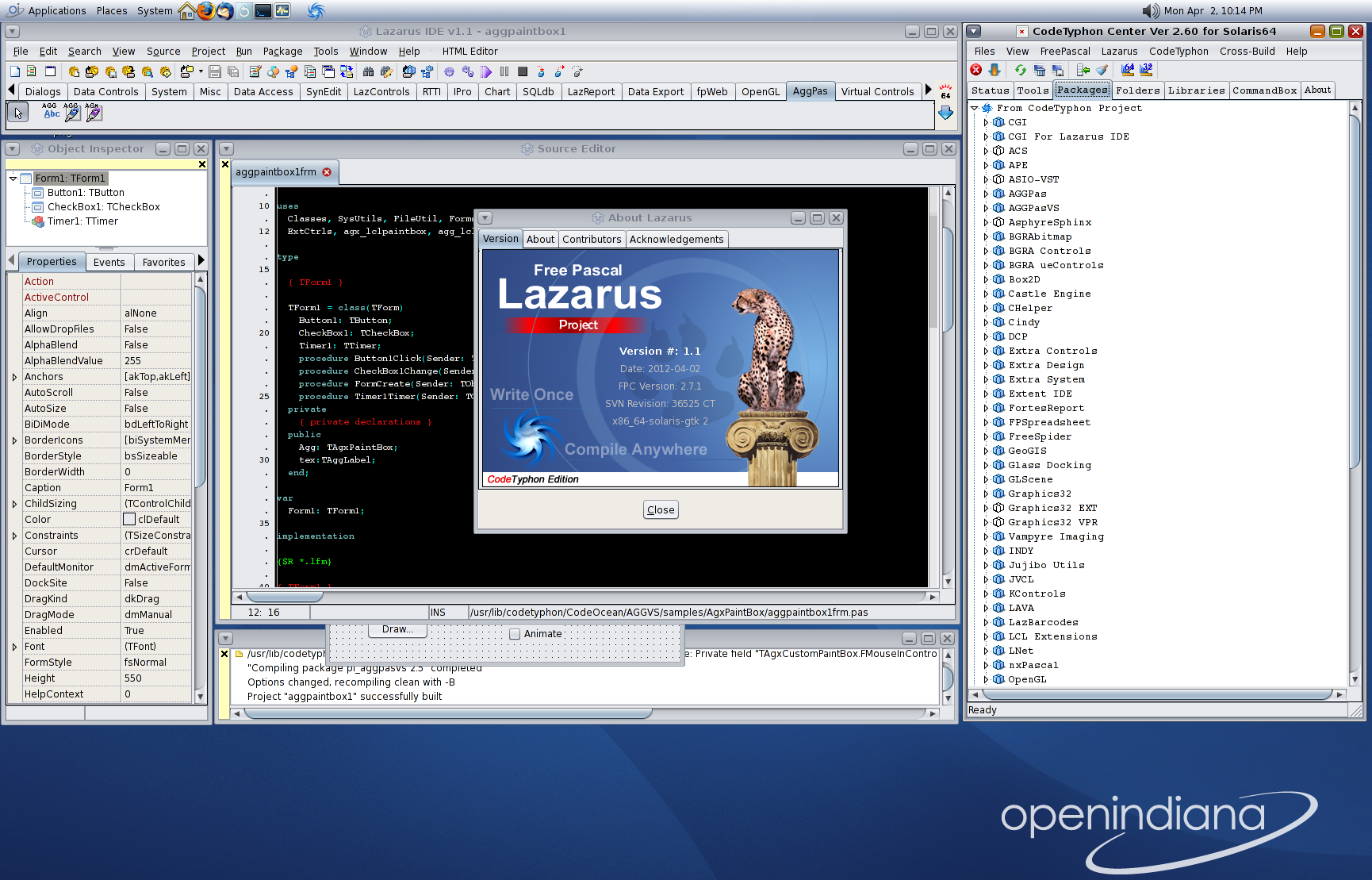
Task: Click the green refresh icon in CodeTyphon Center
Action: coord(1021,70)
